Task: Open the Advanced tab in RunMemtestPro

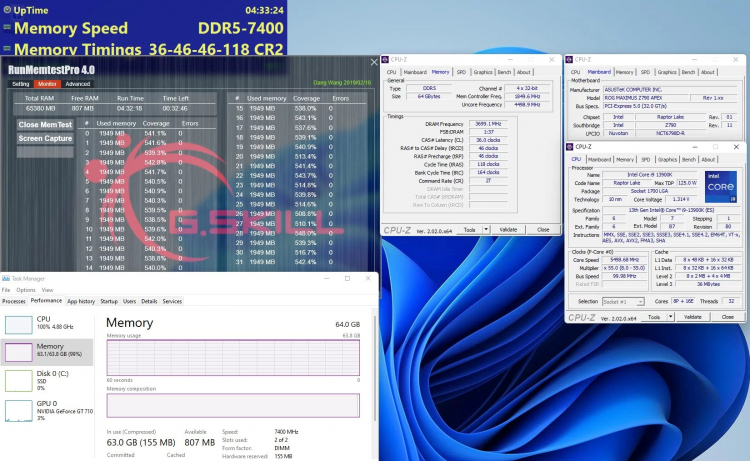Action: coord(77,84)
